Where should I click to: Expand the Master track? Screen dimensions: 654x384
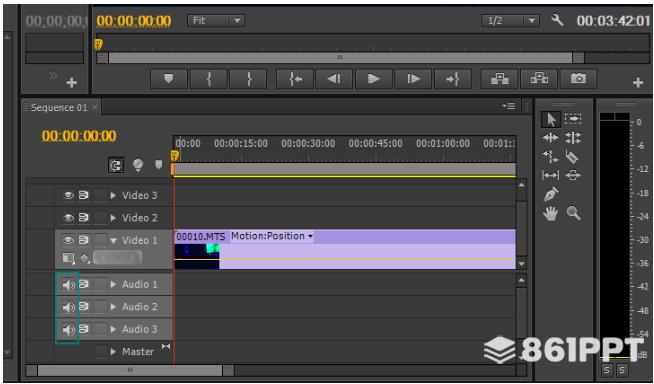[113, 351]
